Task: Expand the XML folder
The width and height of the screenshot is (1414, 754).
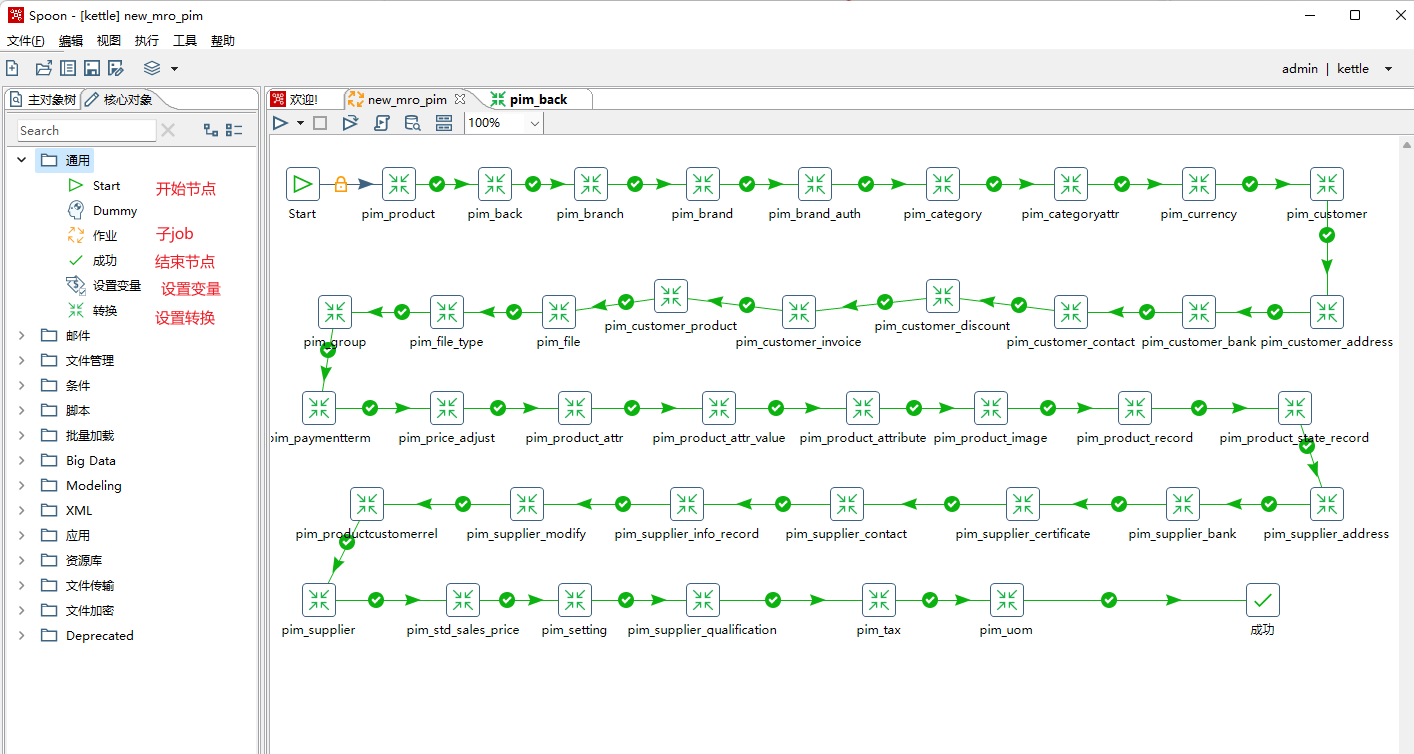Action: click(x=22, y=510)
